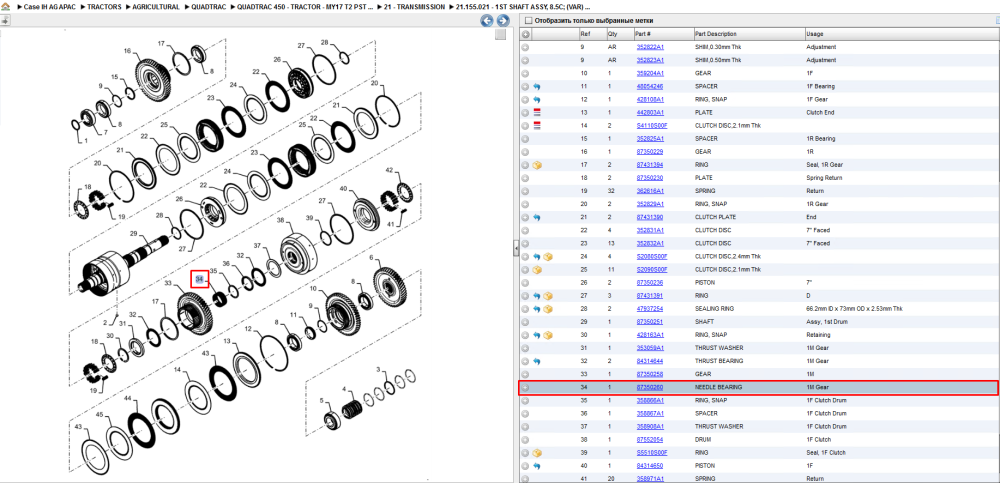This screenshot has height=483, width=1000.
Task: Click 'Spring Return' usage text
Action: [825, 178]
